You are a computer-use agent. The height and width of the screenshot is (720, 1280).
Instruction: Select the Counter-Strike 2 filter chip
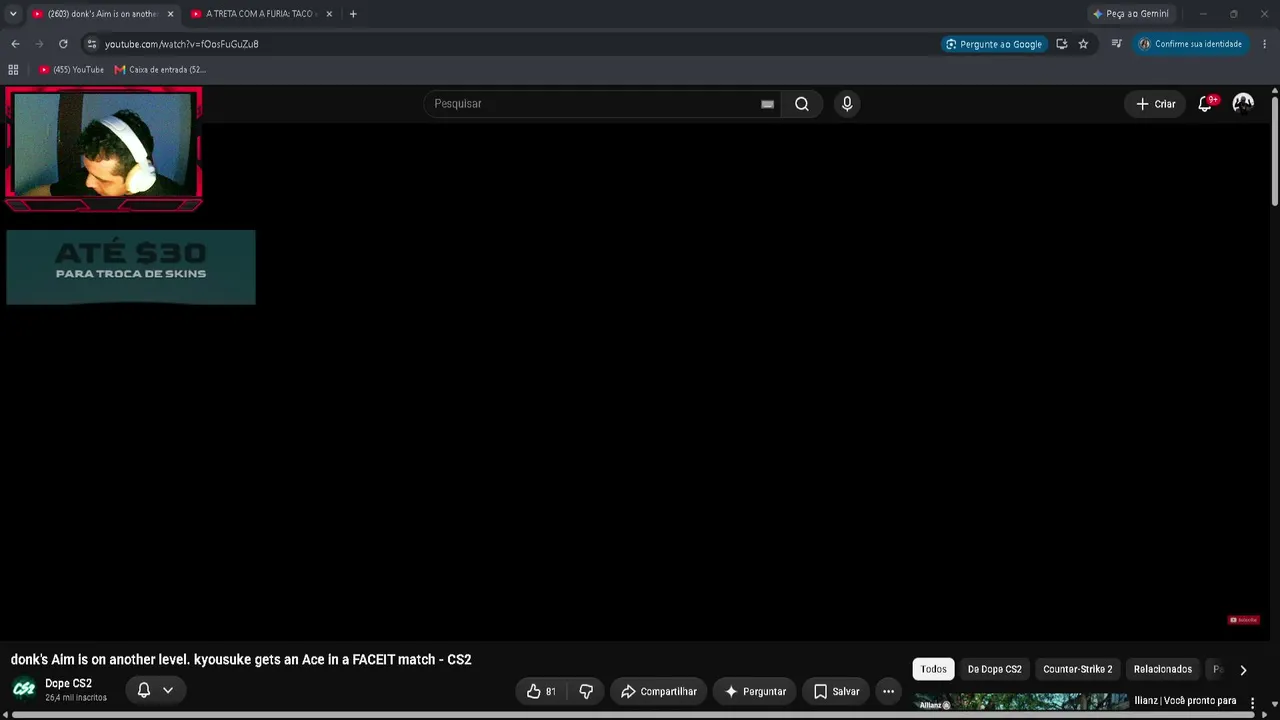coord(1077,669)
